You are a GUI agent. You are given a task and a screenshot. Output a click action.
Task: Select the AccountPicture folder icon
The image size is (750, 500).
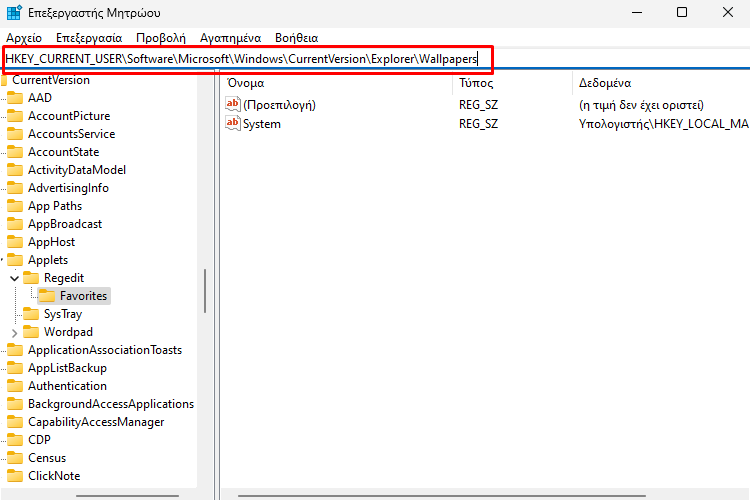click(x=15, y=116)
